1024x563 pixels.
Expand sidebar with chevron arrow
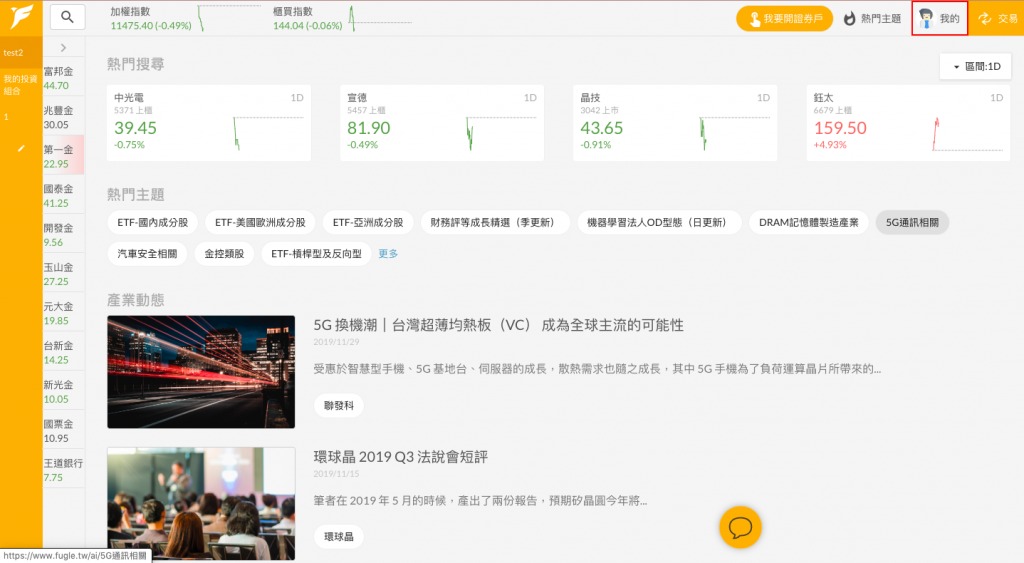[63, 48]
